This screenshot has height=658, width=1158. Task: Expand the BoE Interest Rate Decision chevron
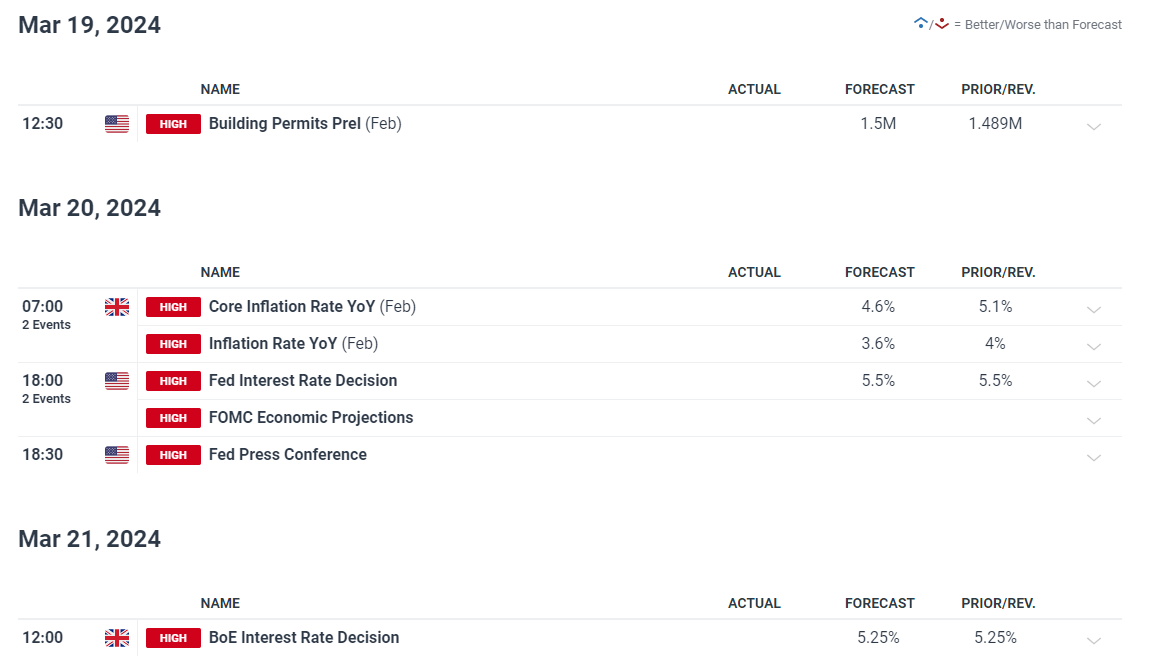point(1094,640)
